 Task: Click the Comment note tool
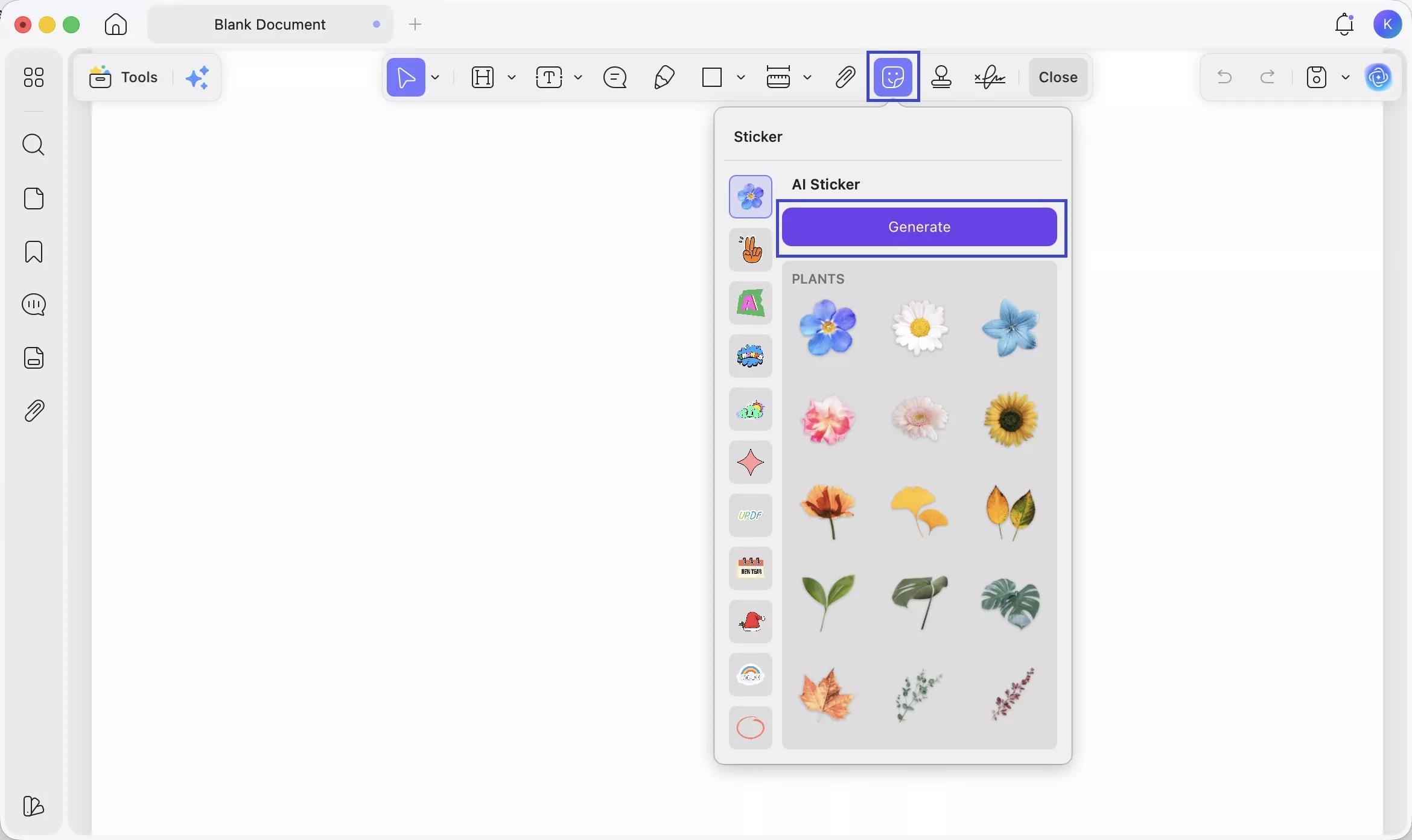[615, 77]
